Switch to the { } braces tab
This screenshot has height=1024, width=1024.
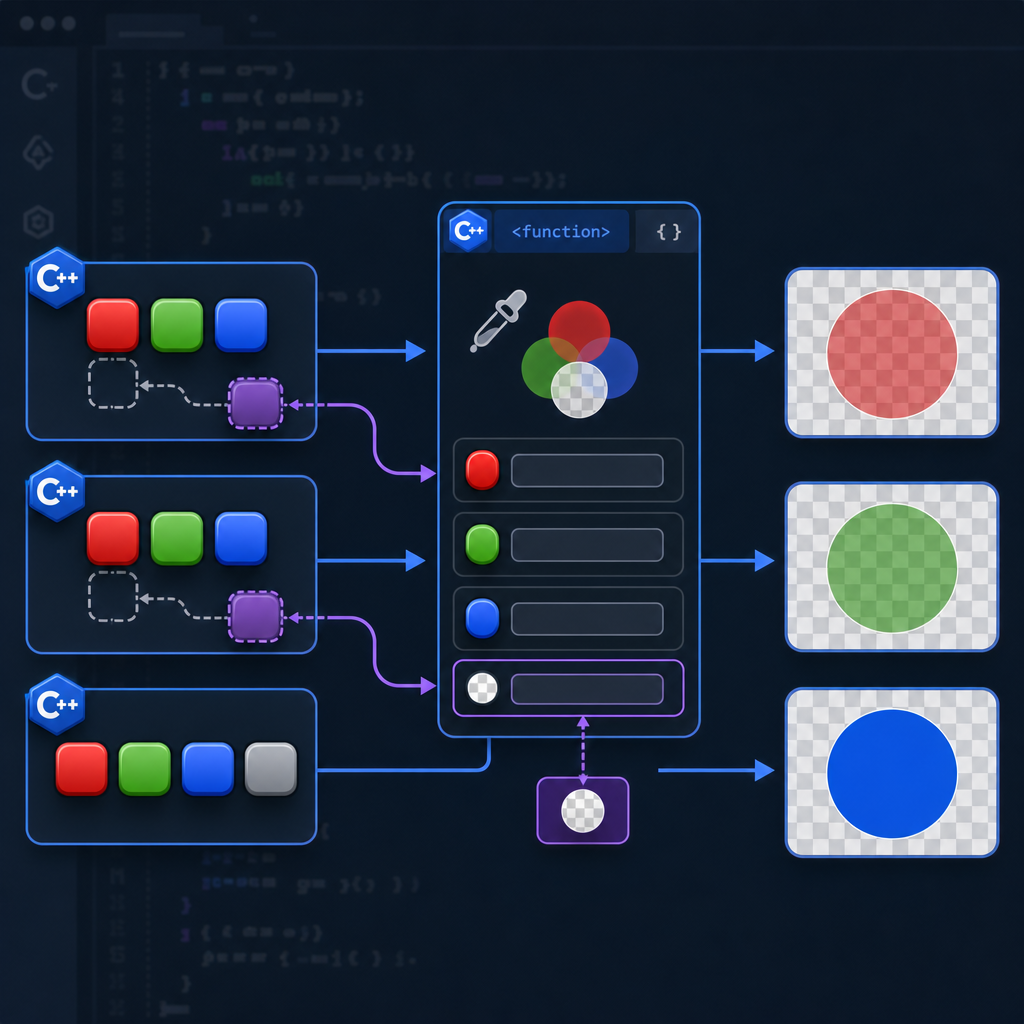(x=668, y=231)
